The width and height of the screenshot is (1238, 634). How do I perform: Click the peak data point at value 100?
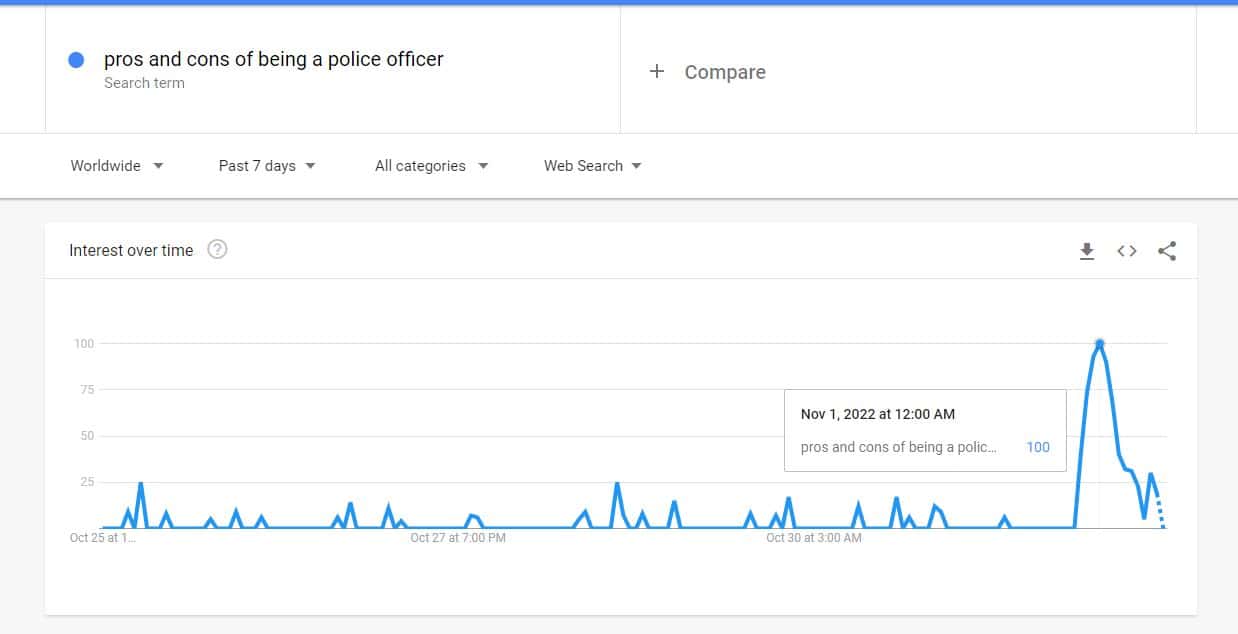pyautogui.click(x=1099, y=344)
